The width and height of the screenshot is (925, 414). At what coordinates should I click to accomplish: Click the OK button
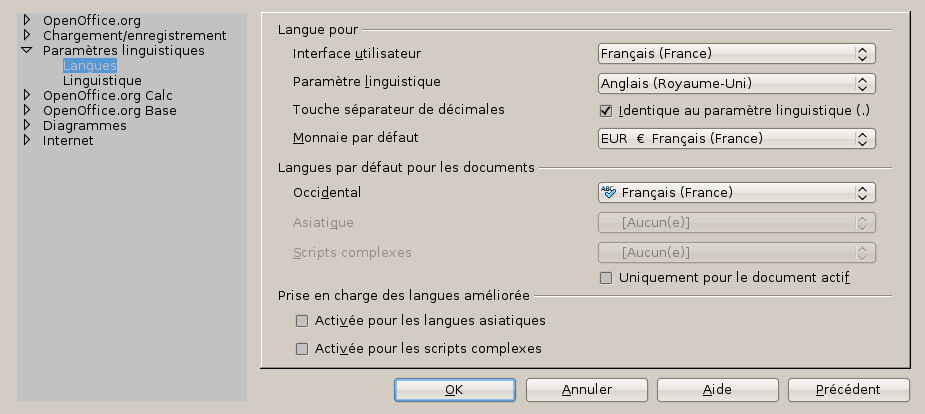coord(454,389)
